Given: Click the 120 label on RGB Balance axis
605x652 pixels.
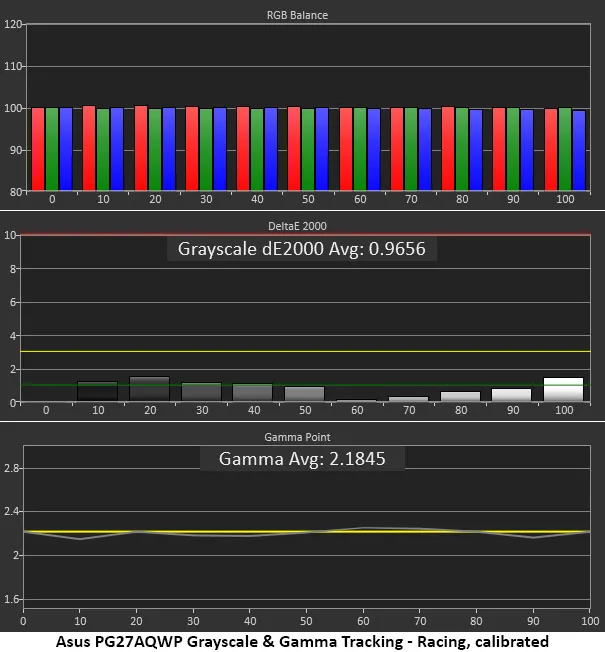Looking at the screenshot, I should [x=13, y=24].
